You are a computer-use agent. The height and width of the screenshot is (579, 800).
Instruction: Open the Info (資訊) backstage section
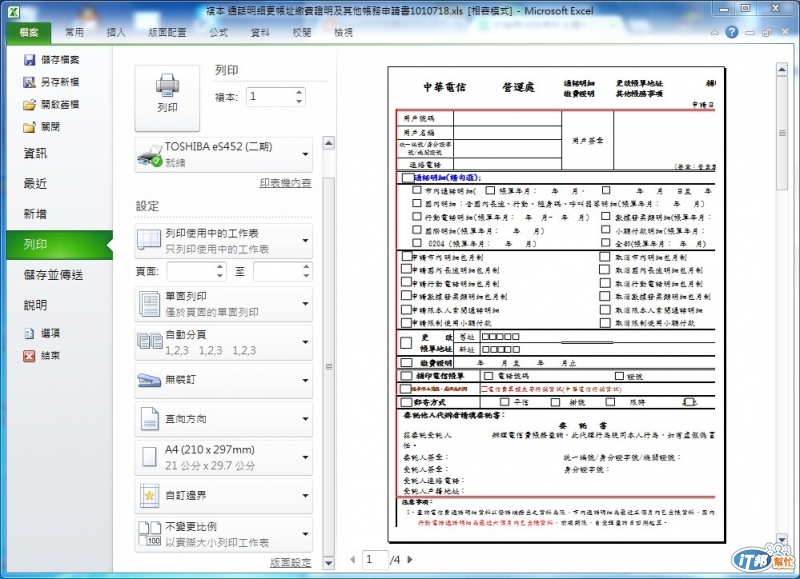(59, 153)
